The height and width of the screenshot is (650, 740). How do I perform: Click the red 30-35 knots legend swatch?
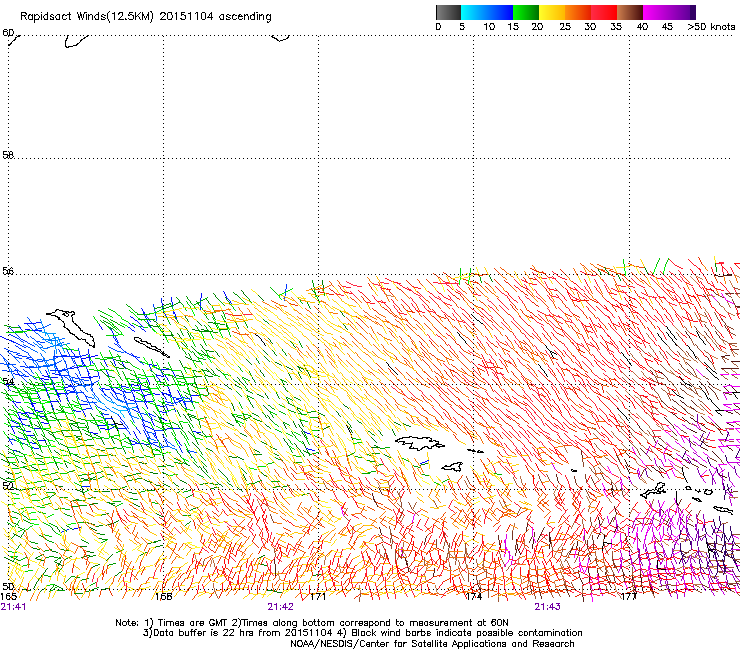(x=604, y=12)
